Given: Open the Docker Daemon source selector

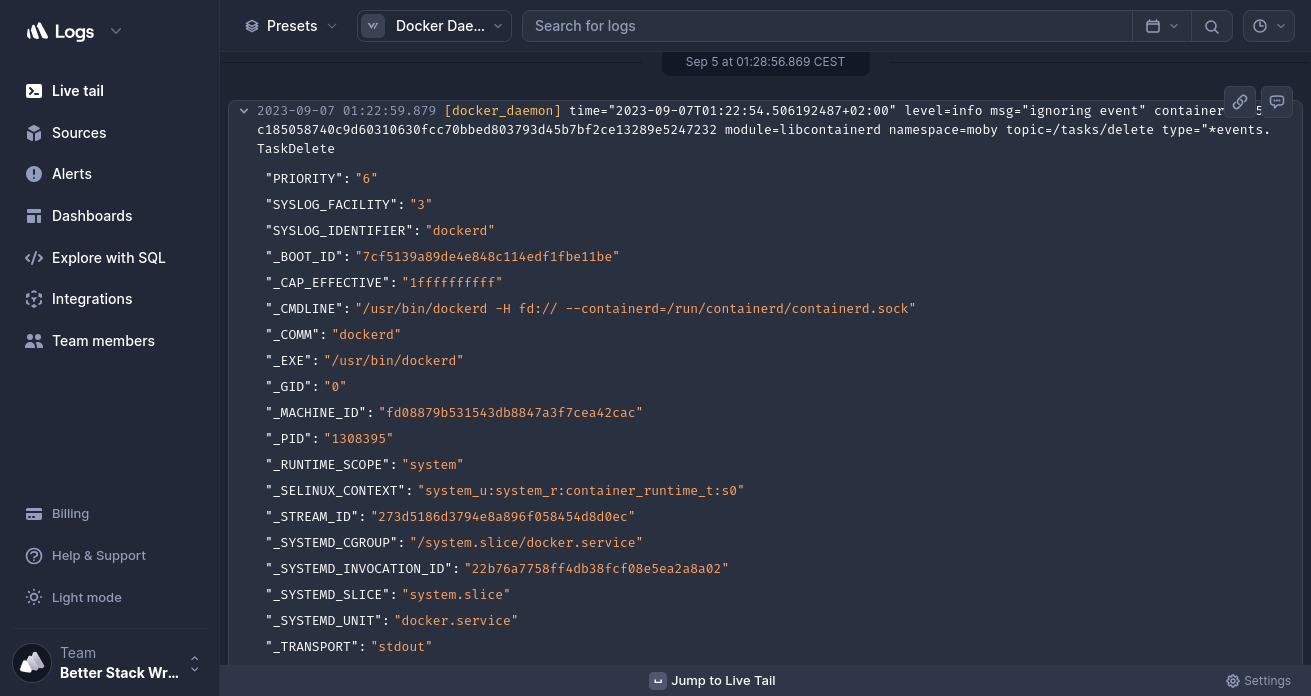Looking at the screenshot, I should pos(434,26).
